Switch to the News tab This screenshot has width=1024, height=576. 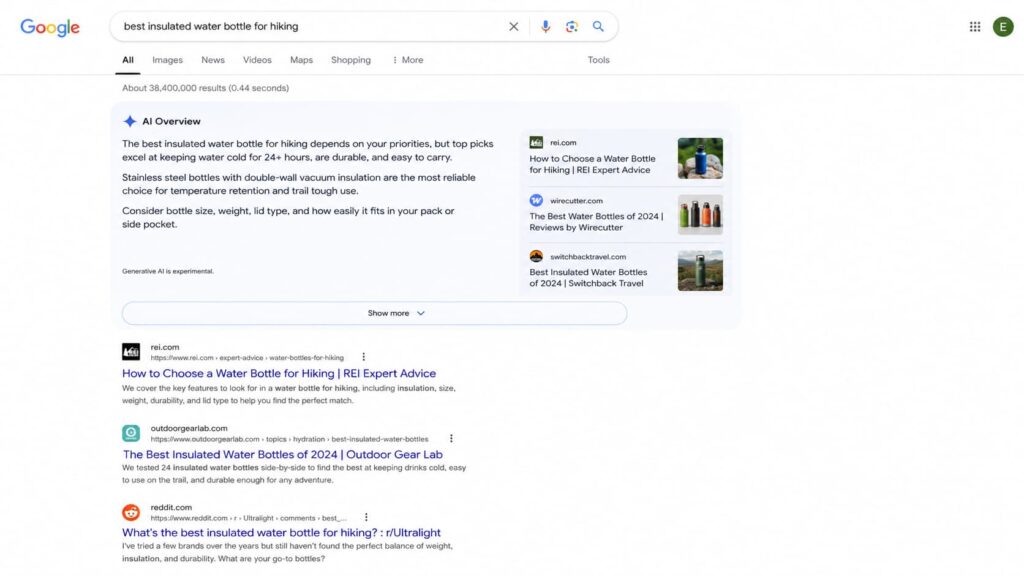point(213,60)
